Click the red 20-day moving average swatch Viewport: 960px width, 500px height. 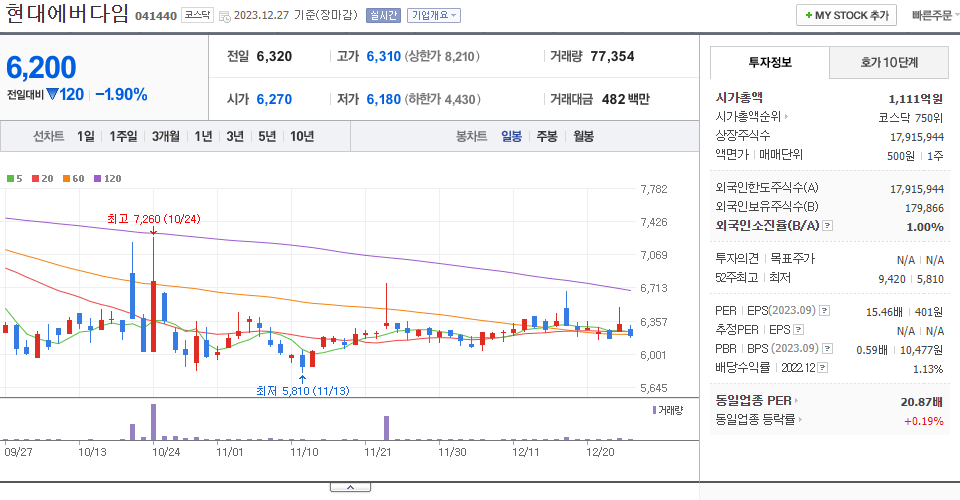coord(36,179)
